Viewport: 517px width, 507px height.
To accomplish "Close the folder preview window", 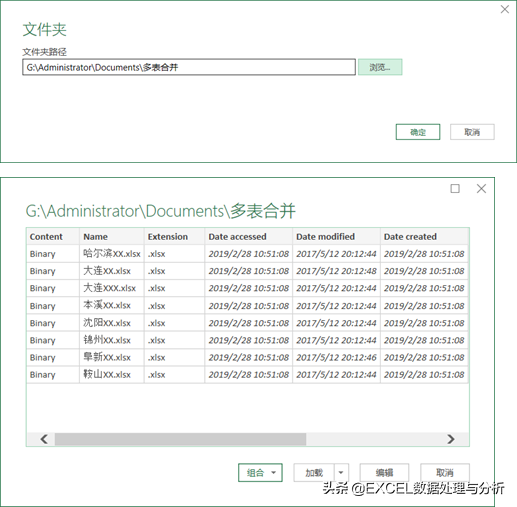I will coord(481,189).
